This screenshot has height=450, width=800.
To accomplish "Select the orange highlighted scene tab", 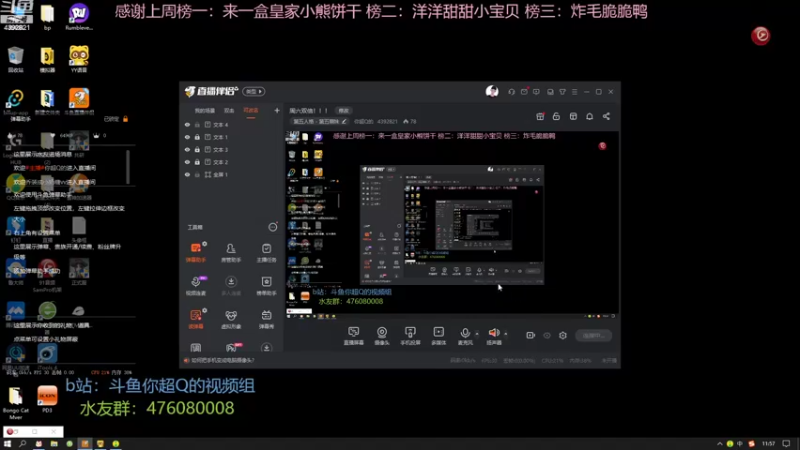I will click(x=251, y=111).
